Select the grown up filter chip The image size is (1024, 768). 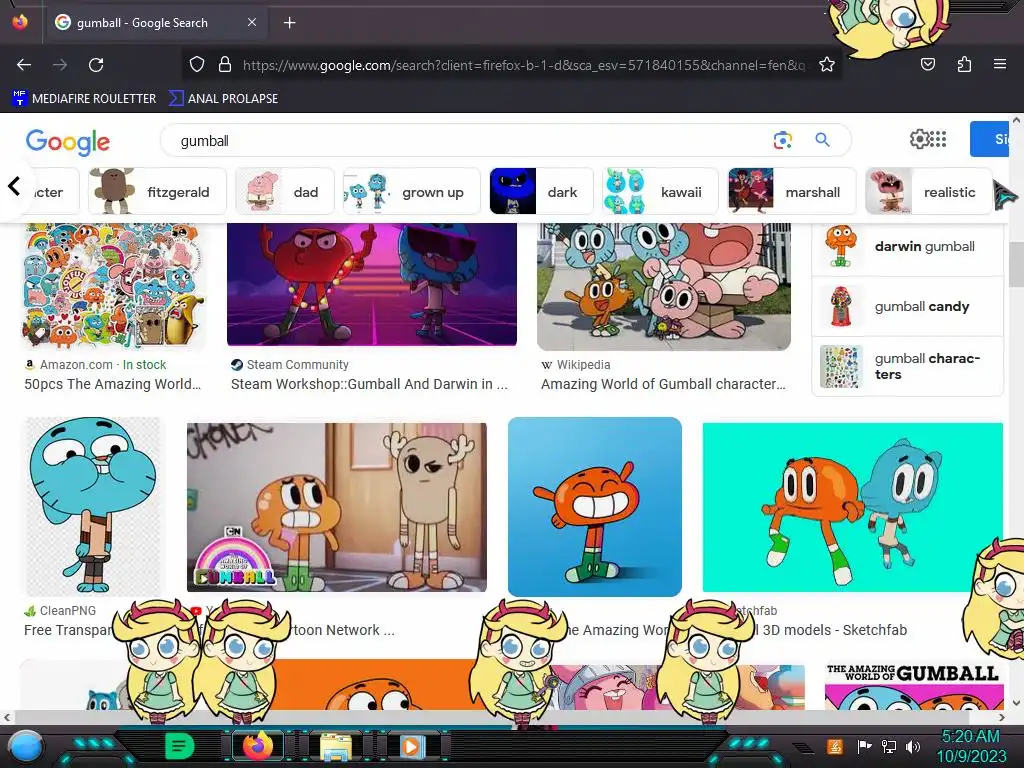point(411,191)
